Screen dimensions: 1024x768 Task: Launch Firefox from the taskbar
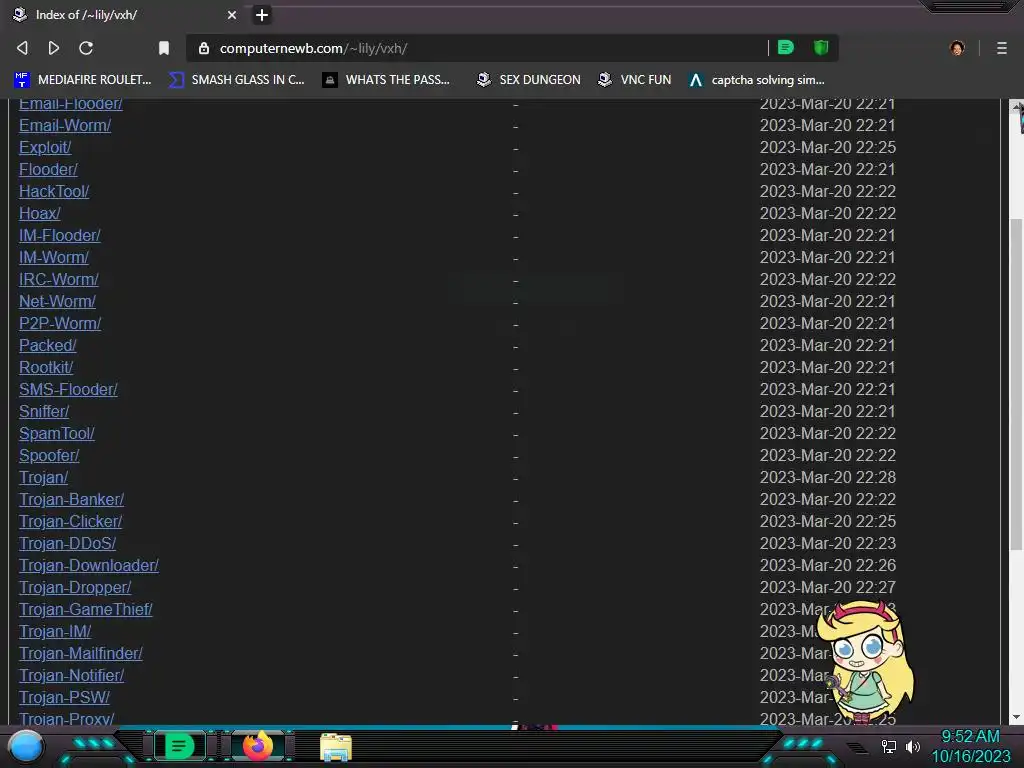click(258, 746)
